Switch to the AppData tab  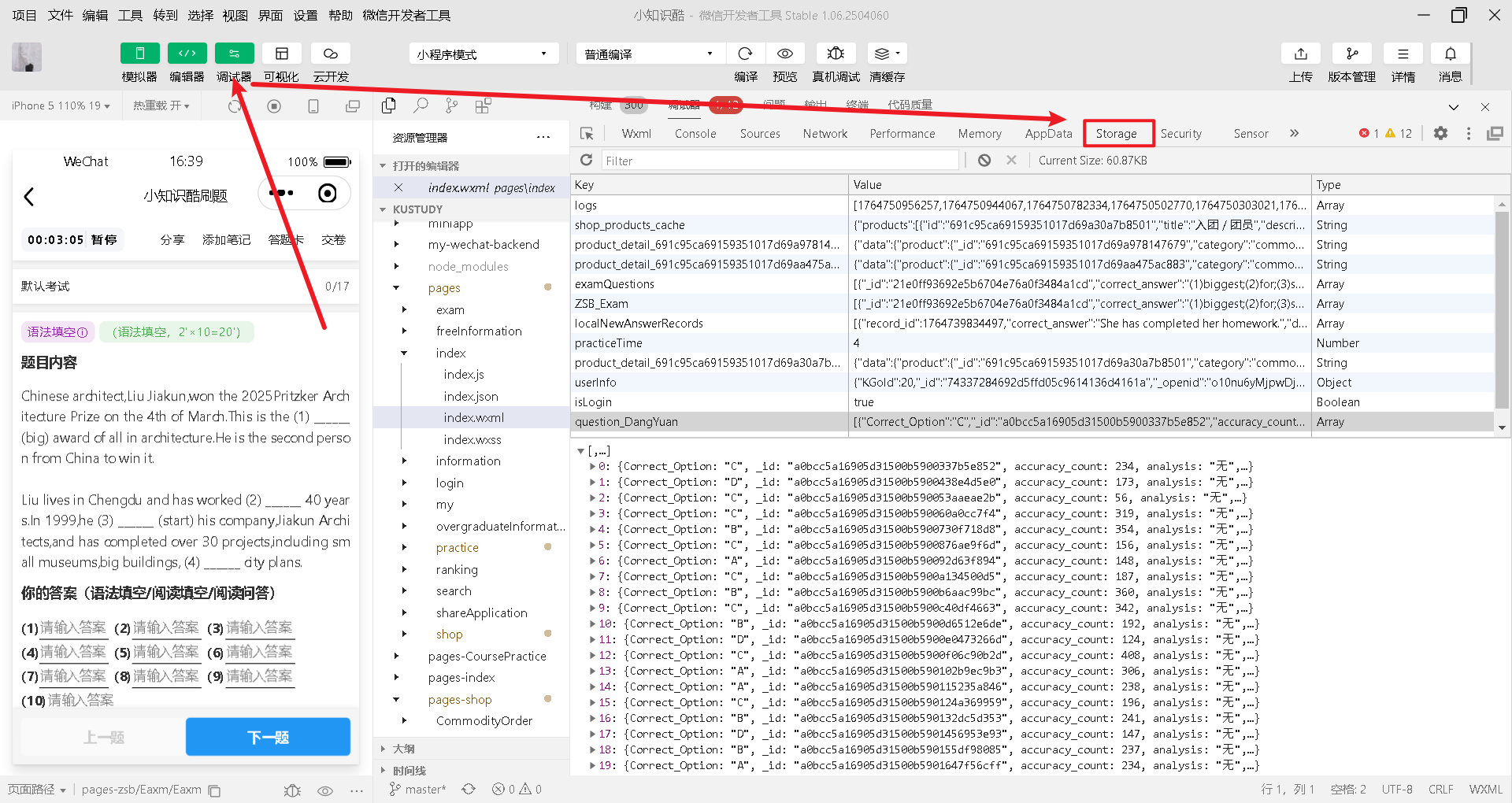(1049, 134)
